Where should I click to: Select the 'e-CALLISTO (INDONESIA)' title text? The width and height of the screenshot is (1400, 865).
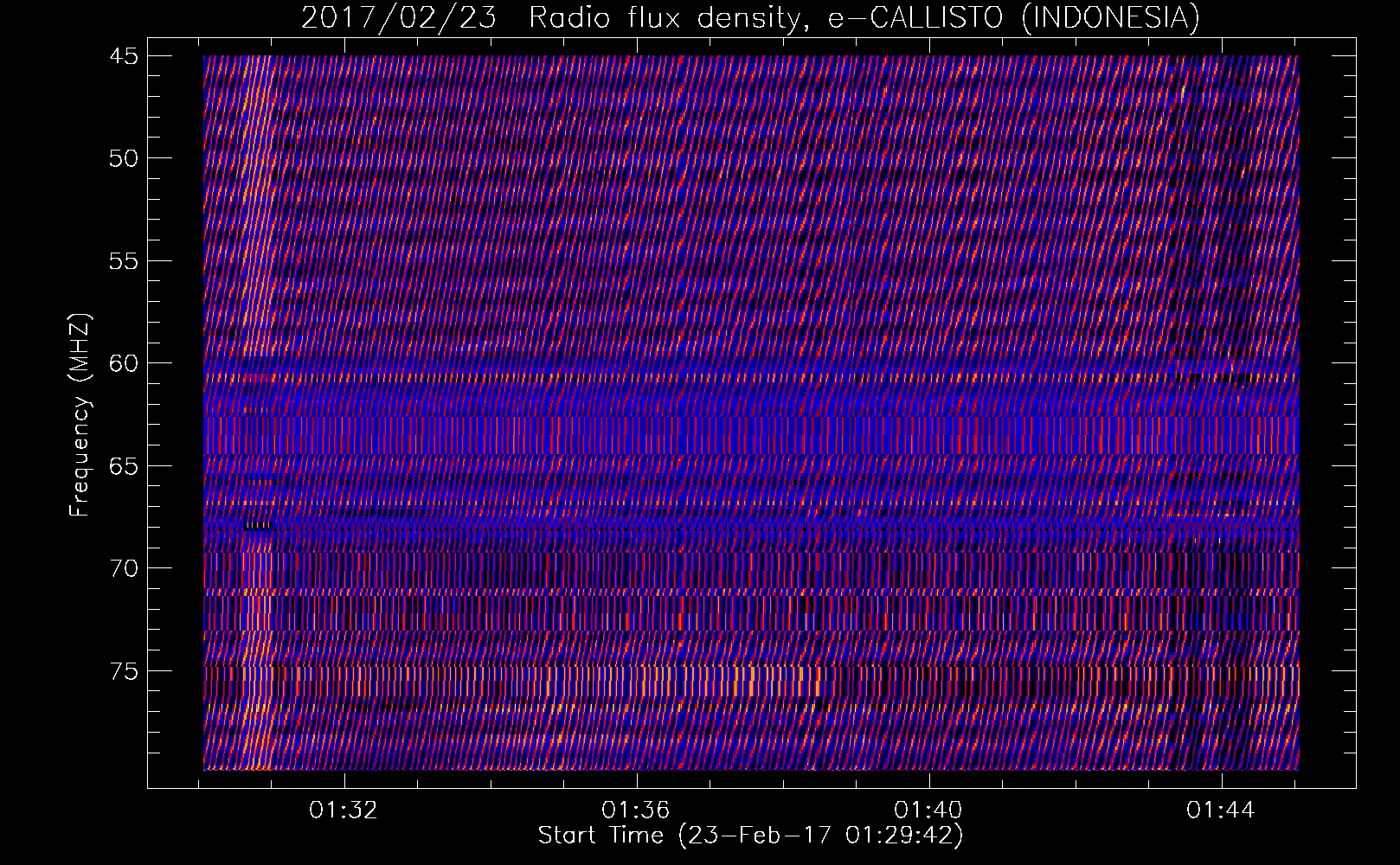pyautogui.click(x=1014, y=17)
